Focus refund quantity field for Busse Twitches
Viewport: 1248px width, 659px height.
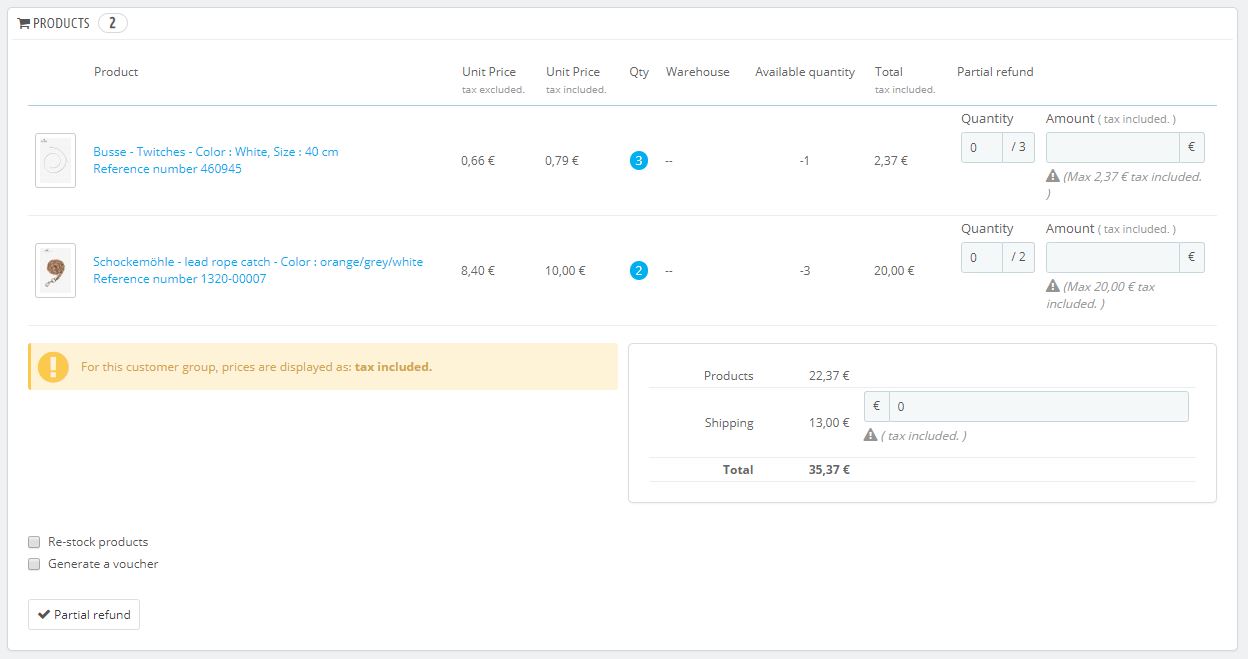click(x=982, y=148)
